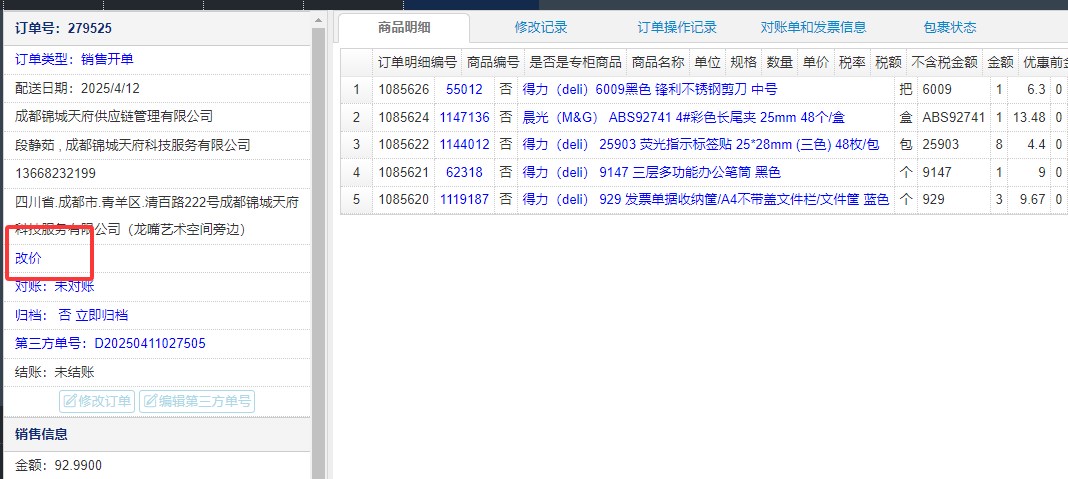Open the 得力 9147 三层多功能办公笔筒 link
The image size is (1068, 479).
point(651,172)
